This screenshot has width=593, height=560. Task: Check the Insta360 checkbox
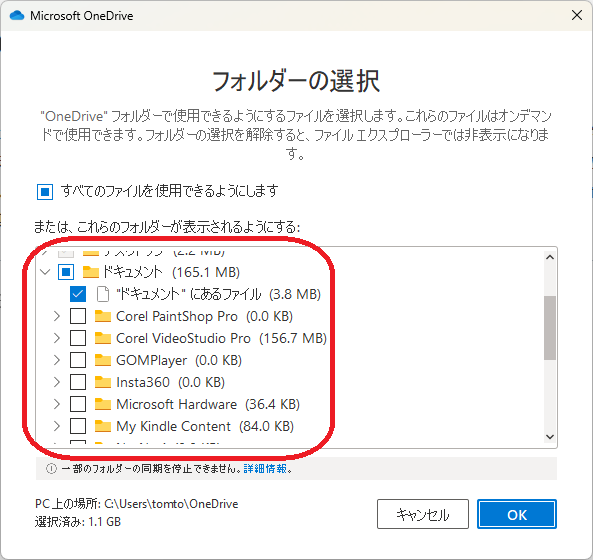tap(78, 382)
